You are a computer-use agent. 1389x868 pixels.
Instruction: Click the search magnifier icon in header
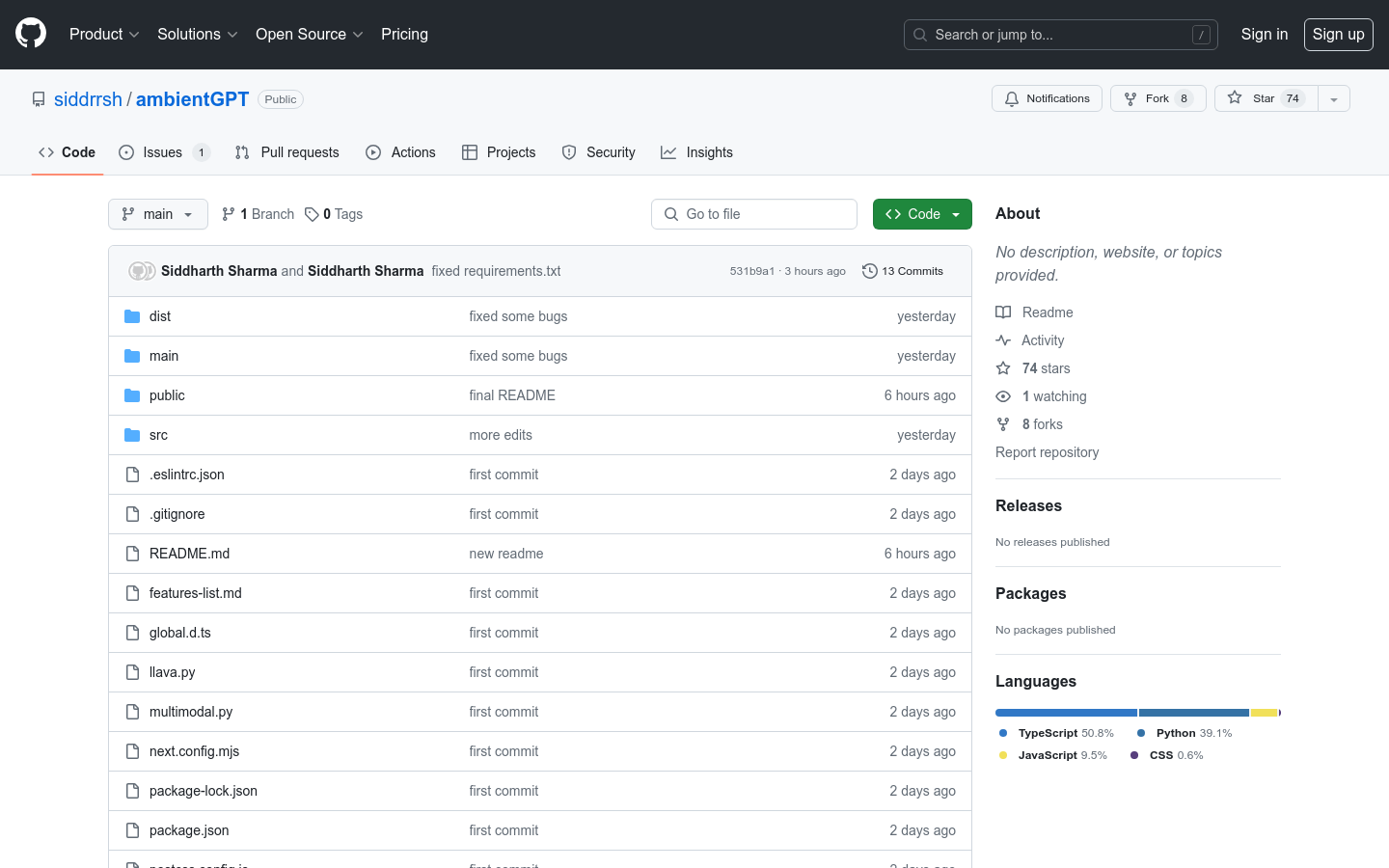[x=920, y=35]
